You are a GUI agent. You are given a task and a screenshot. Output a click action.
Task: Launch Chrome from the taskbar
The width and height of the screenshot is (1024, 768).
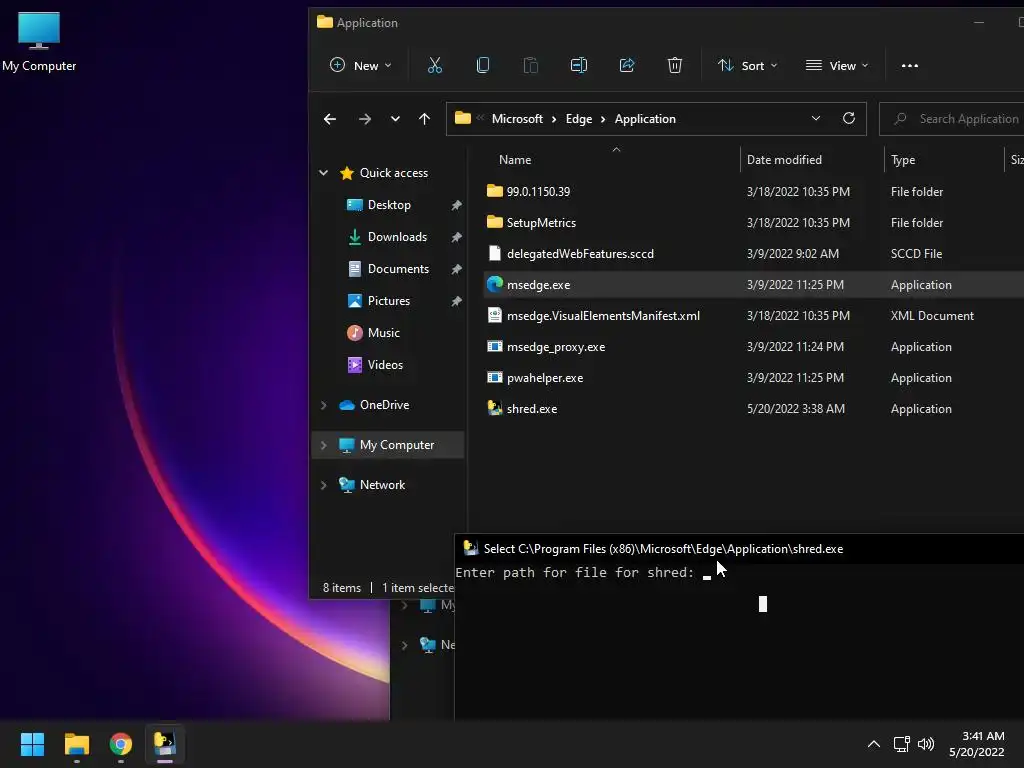click(120, 744)
